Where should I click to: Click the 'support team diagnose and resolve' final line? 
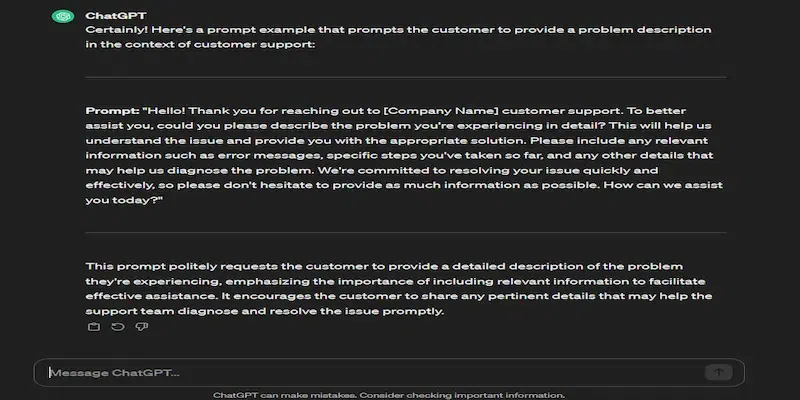[x=265, y=312]
